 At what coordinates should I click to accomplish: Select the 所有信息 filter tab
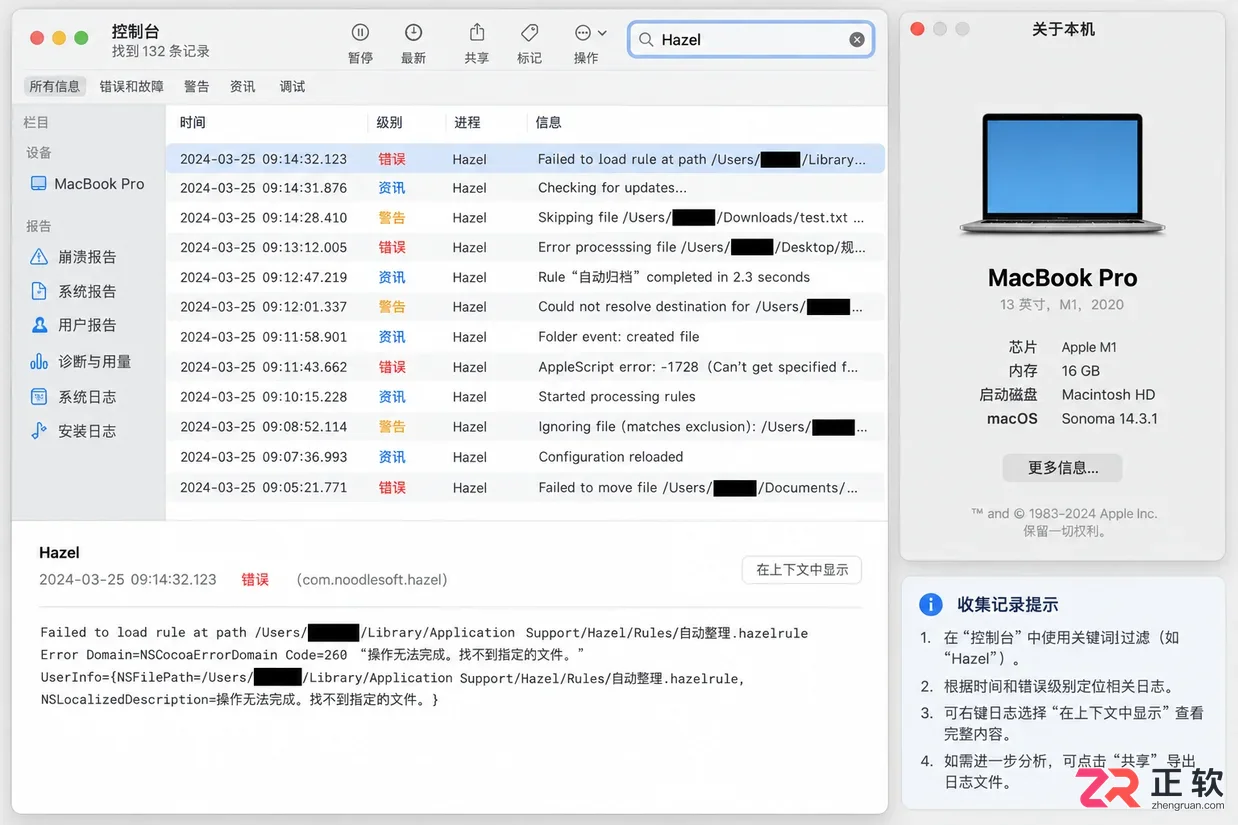(x=55, y=87)
